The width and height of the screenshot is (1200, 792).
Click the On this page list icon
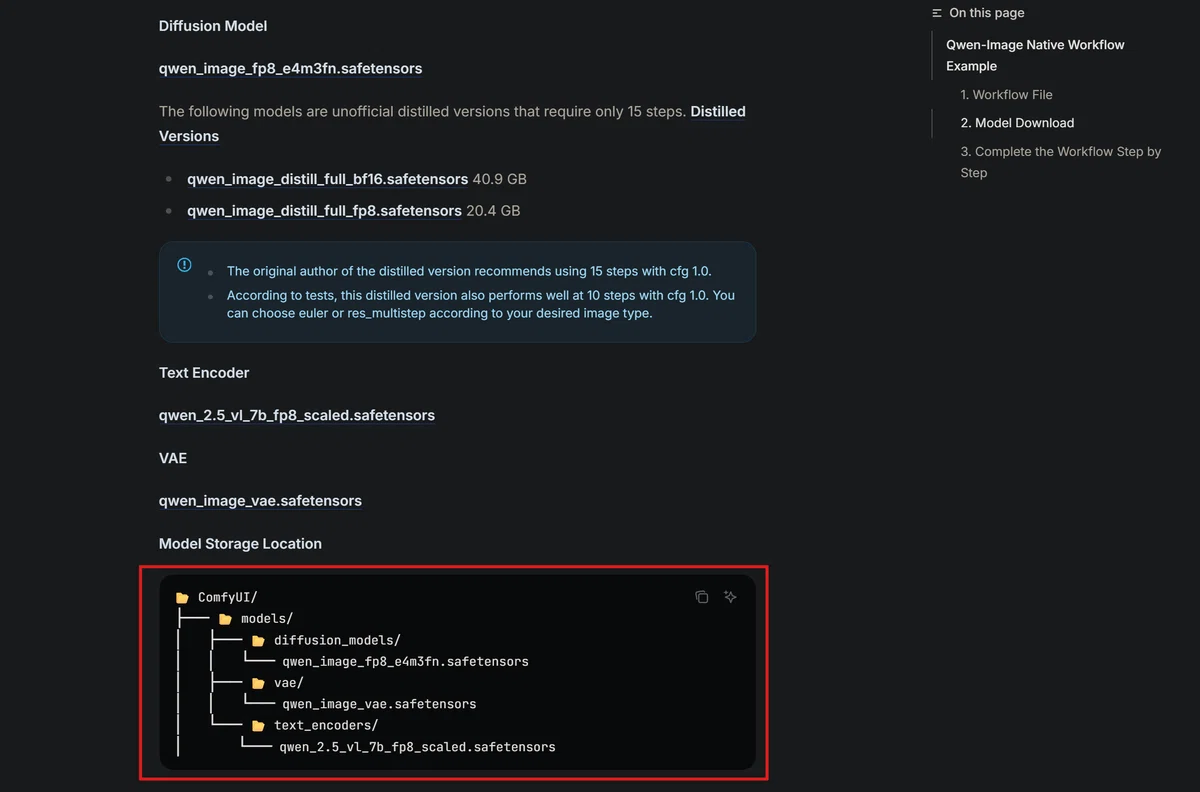937,13
